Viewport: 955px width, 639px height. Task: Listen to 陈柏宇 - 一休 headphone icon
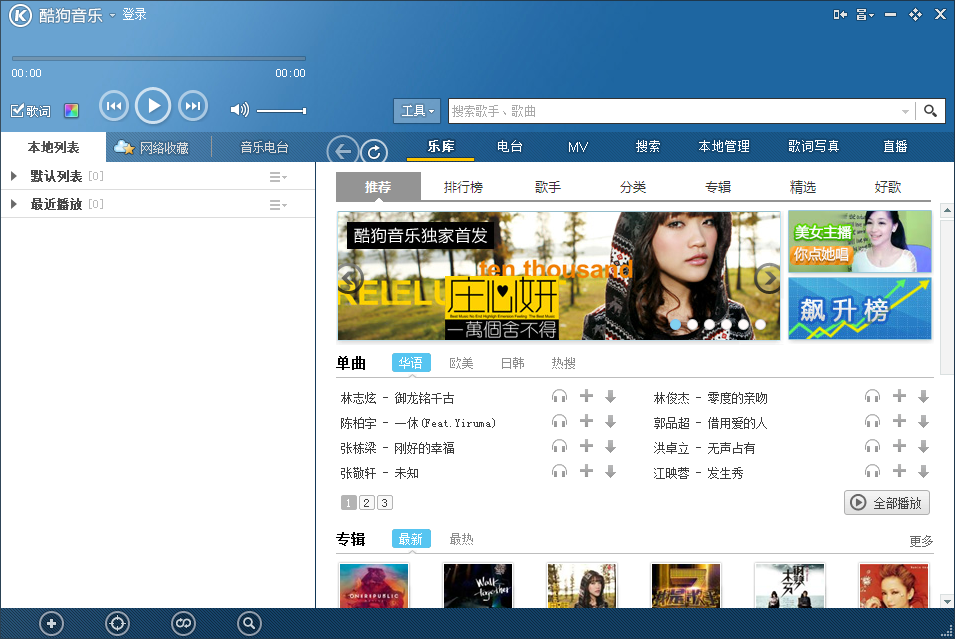pyautogui.click(x=559, y=422)
